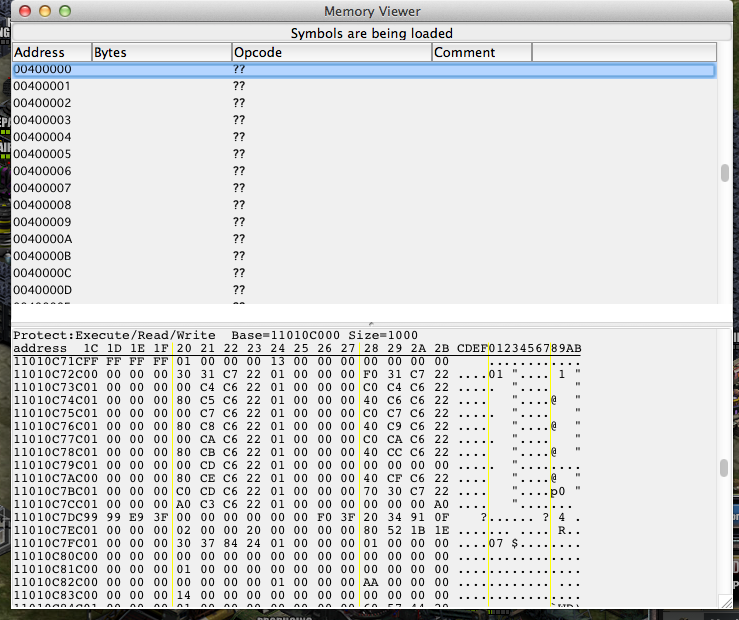Click the 'Symbols are being loaded' status text
Image resolution: width=739 pixels, height=620 pixels.
click(371, 33)
